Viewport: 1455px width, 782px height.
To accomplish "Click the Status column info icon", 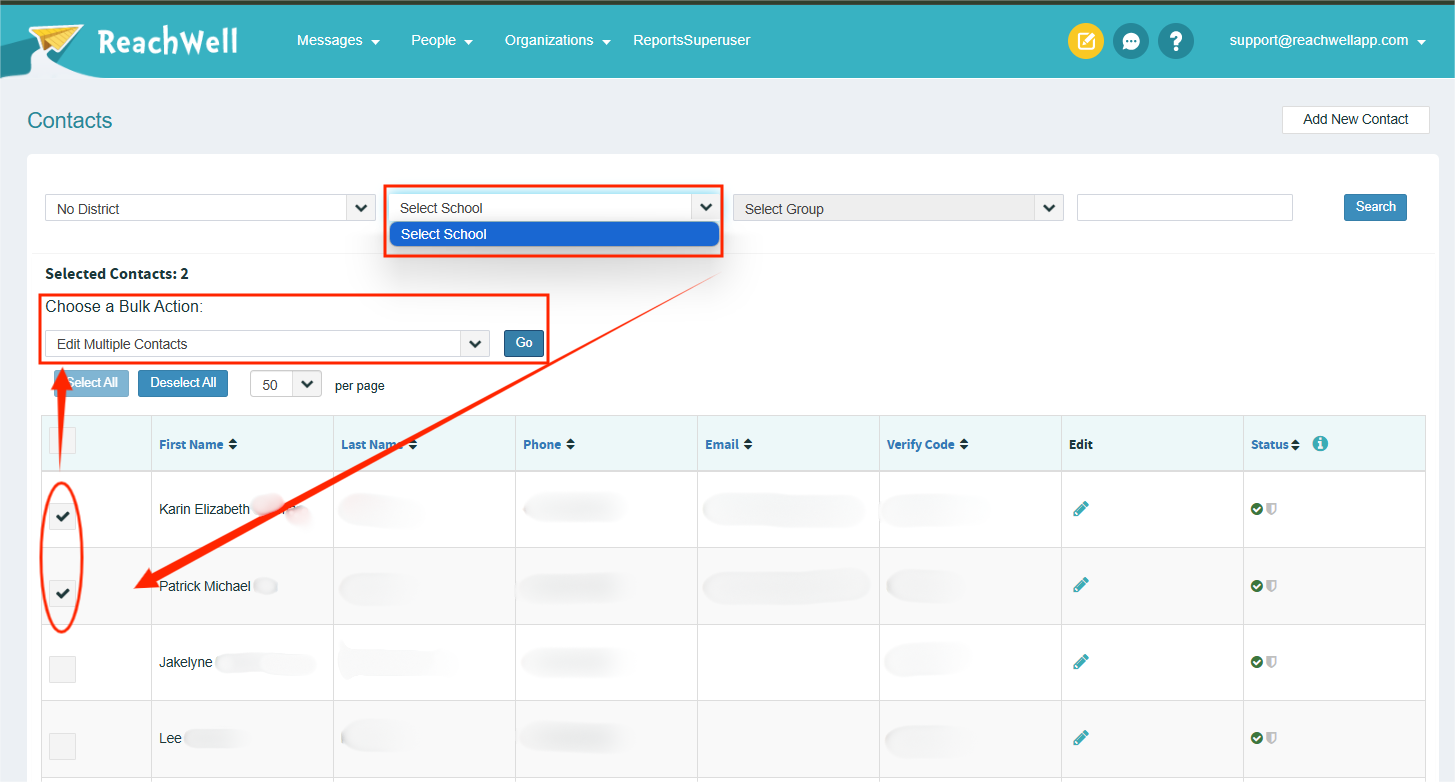I will coord(1320,444).
